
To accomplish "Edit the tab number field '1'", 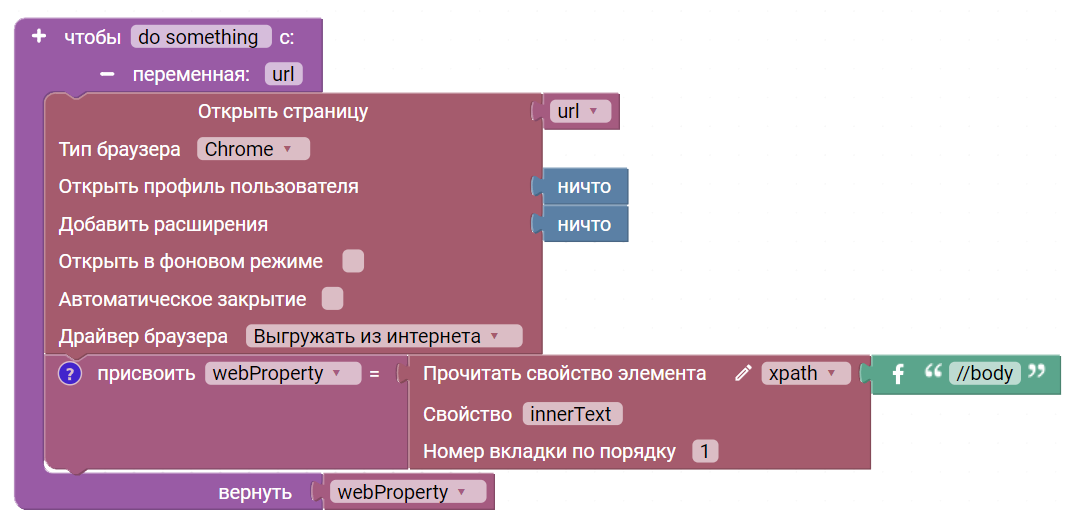I will 706,451.
